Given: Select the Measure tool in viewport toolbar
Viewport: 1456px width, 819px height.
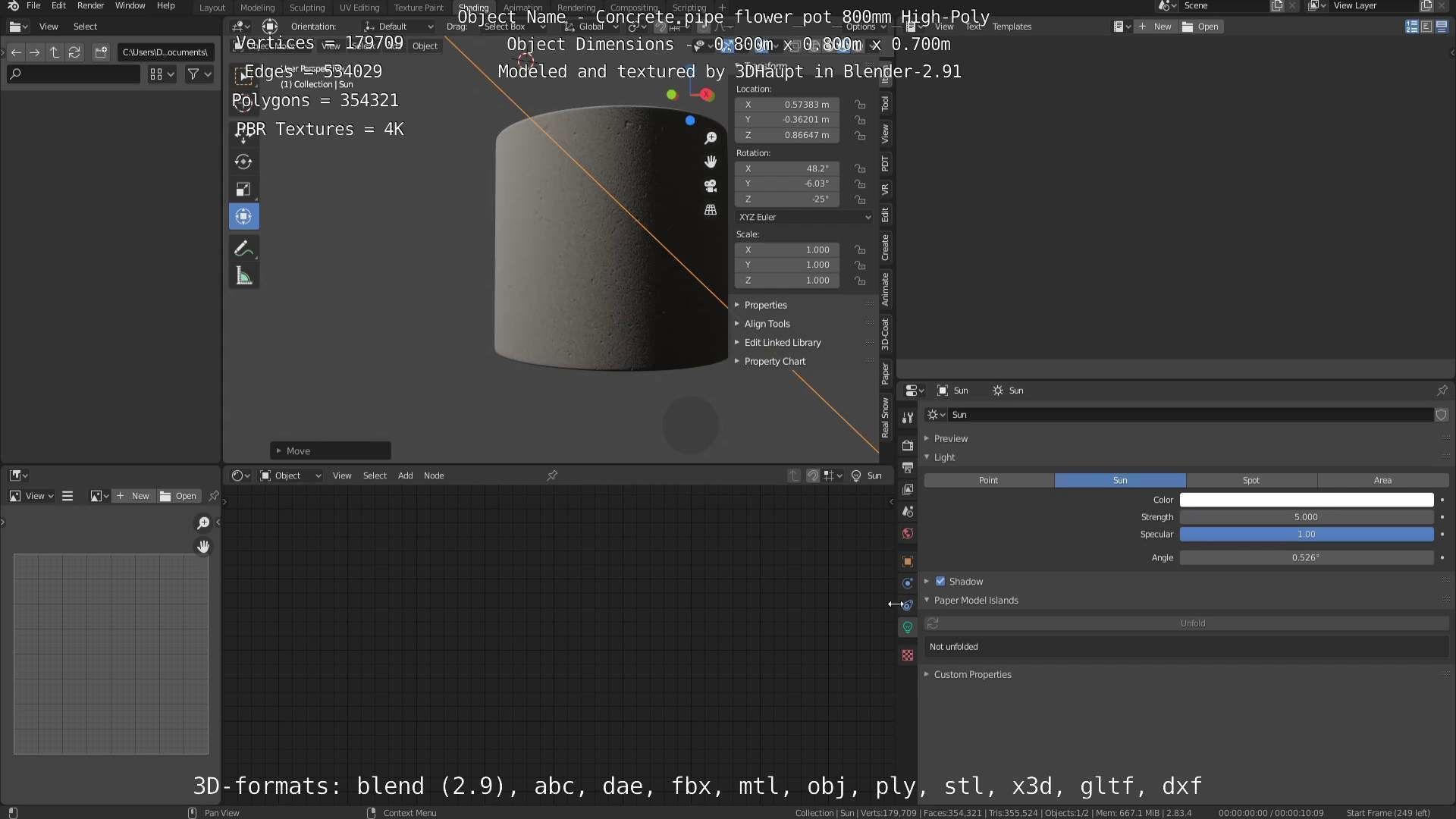Looking at the screenshot, I should [243, 277].
